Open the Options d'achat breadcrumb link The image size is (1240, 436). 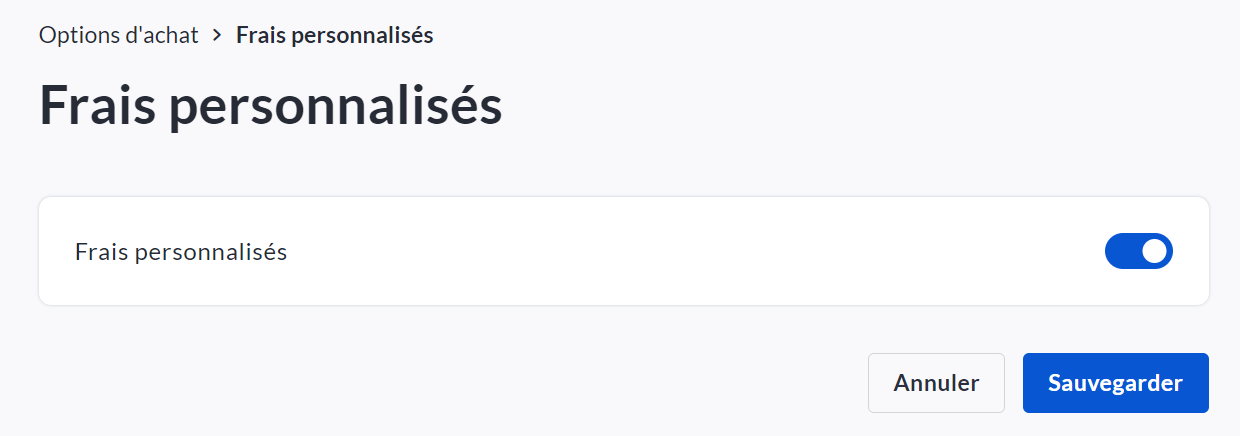click(x=119, y=35)
